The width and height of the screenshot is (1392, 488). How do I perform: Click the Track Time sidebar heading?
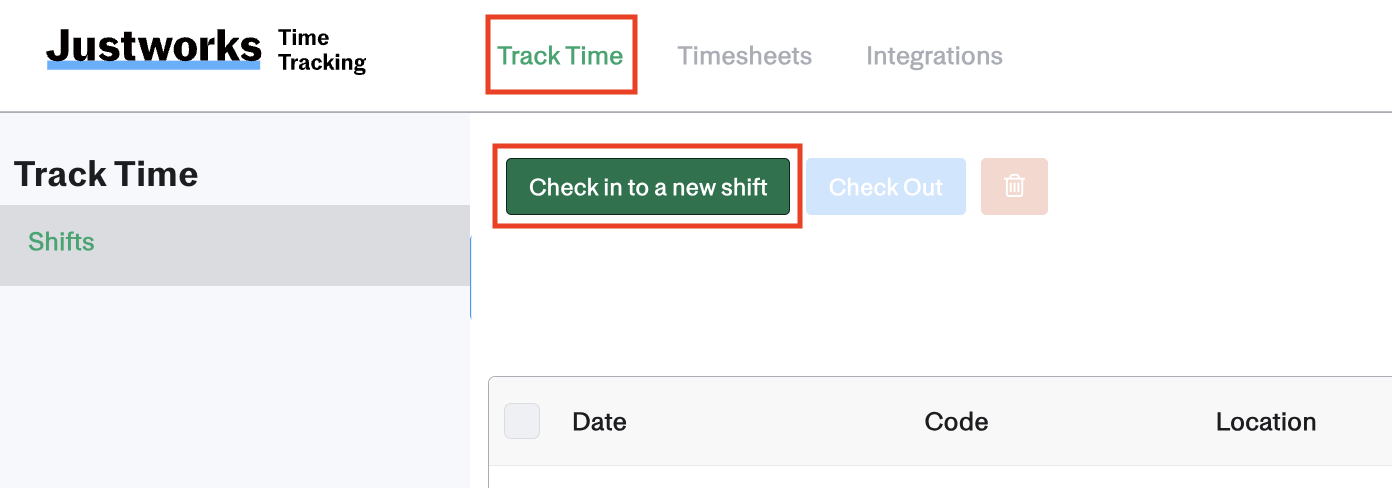106,174
